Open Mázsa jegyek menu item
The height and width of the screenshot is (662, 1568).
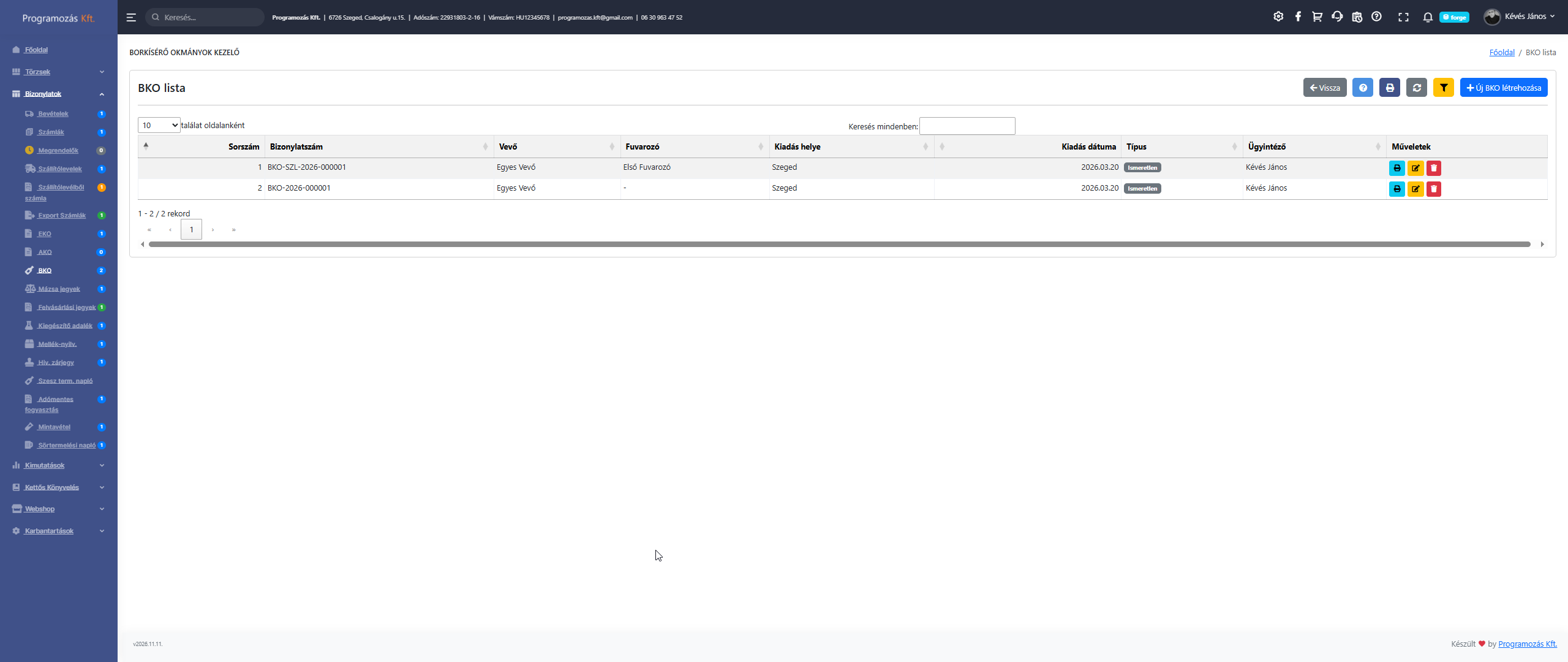click(x=59, y=289)
